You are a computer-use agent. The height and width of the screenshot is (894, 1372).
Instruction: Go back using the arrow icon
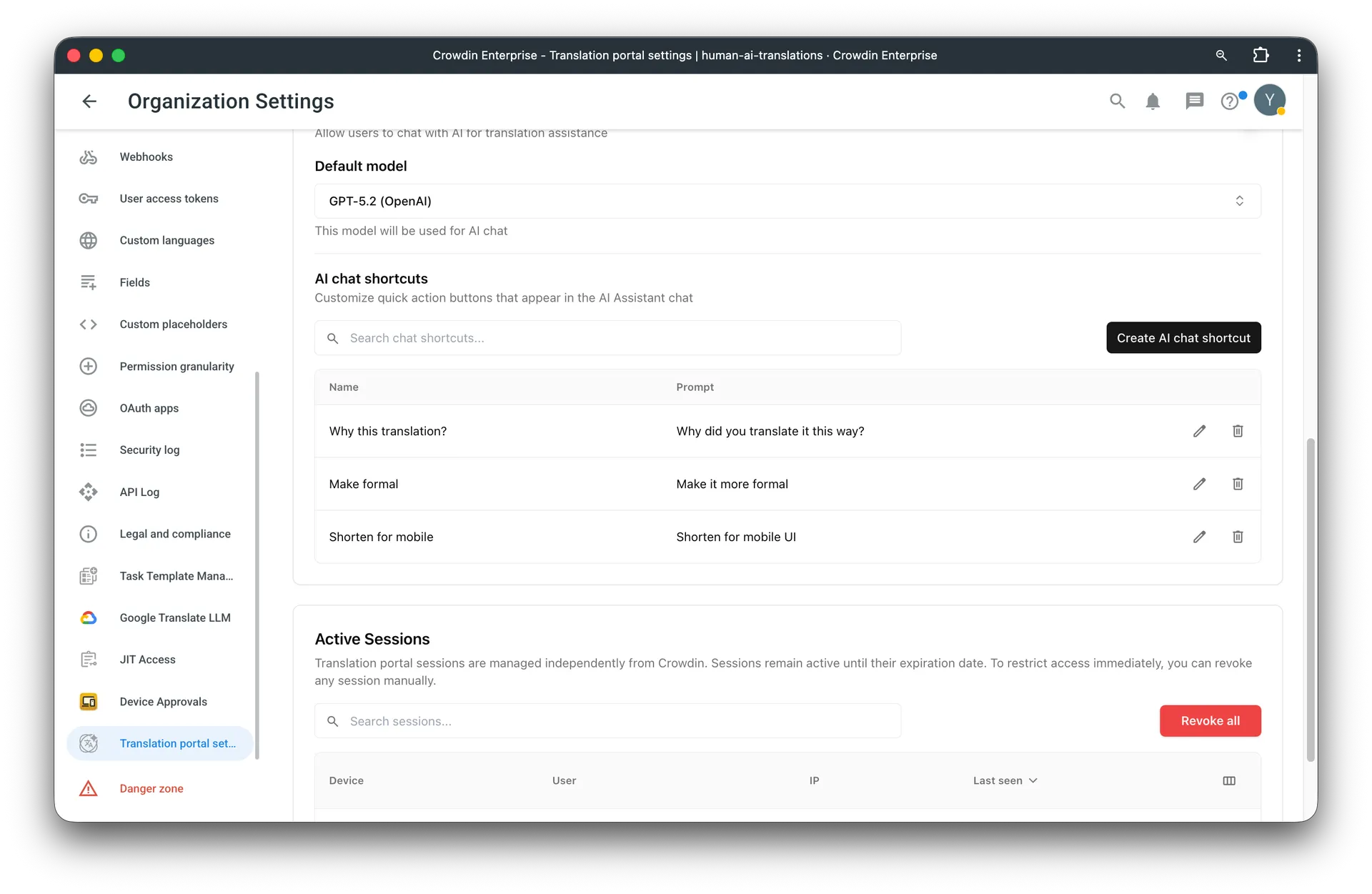coord(89,101)
